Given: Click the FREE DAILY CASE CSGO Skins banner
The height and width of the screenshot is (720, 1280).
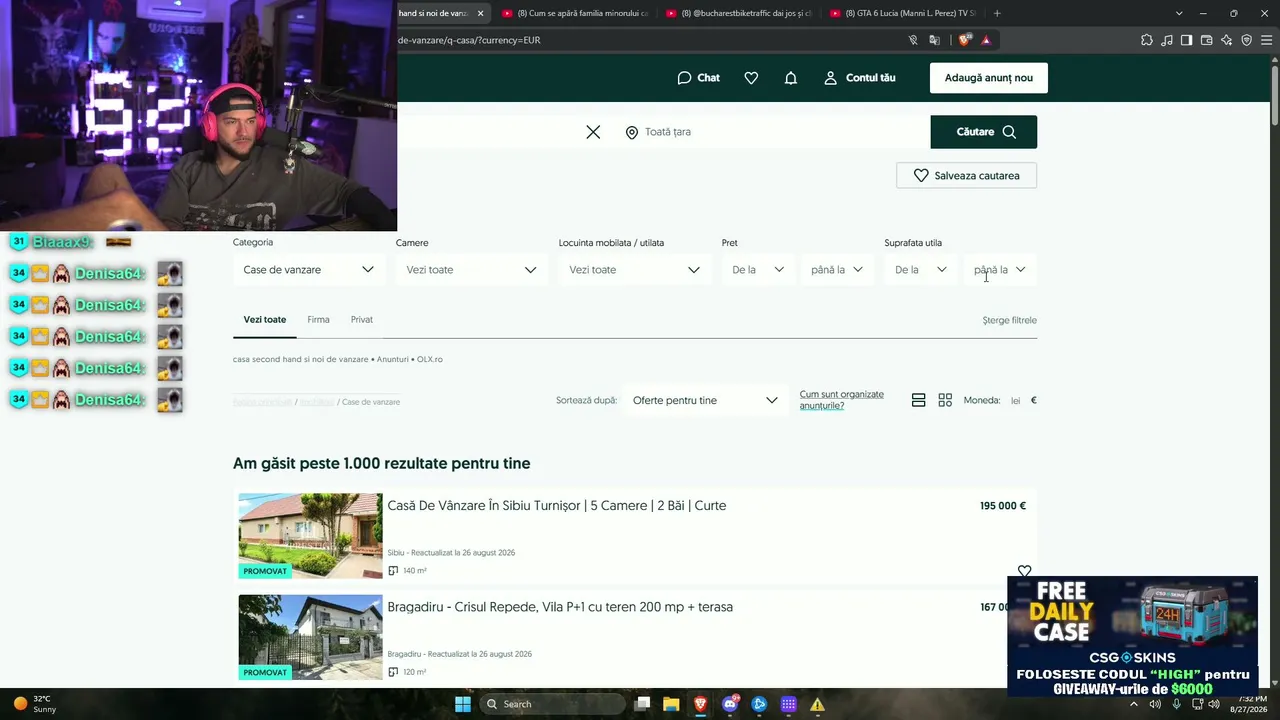Looking at the screenshot, I should click(x=1132, y=636).
